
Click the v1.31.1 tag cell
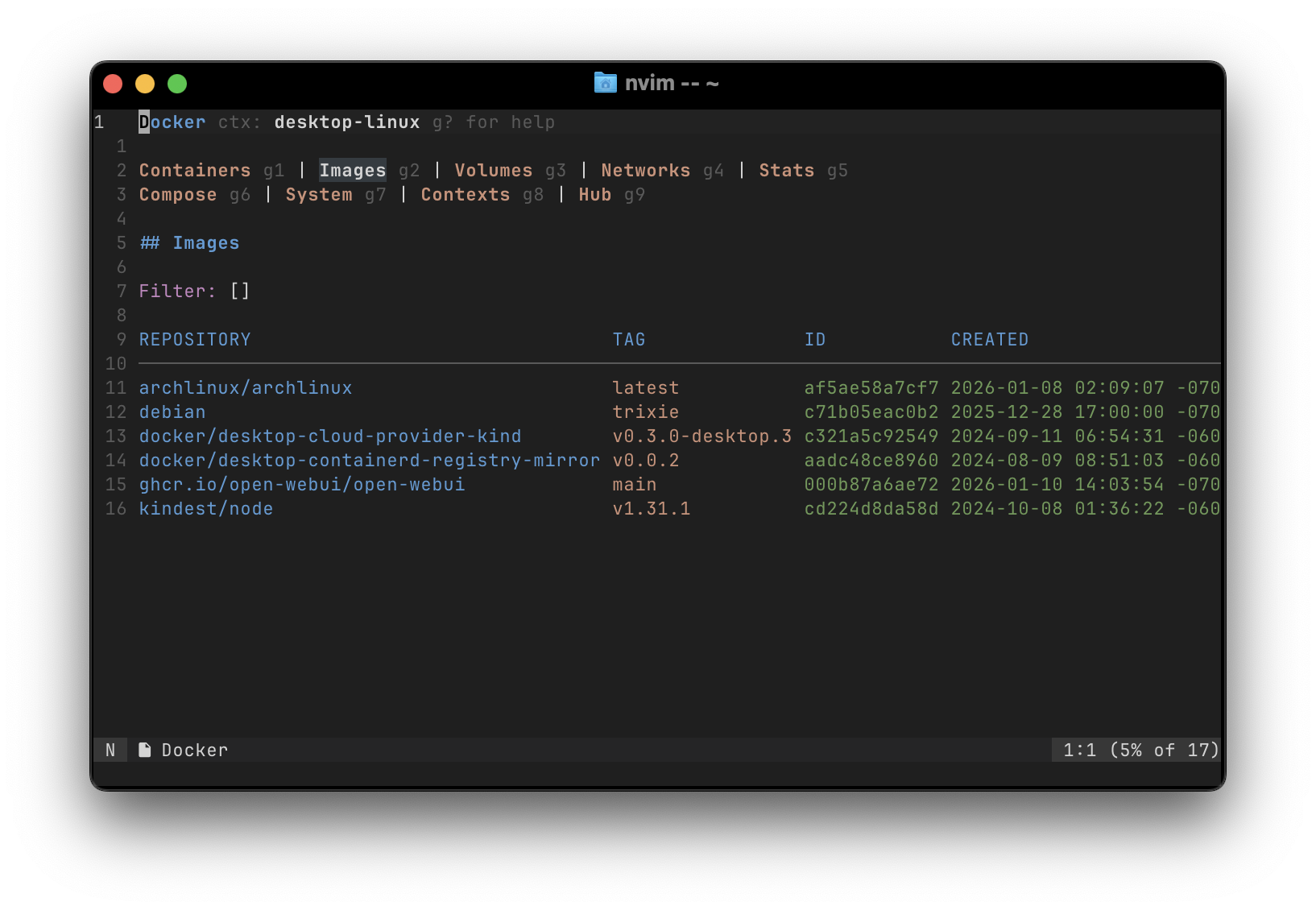coord(652,509)
